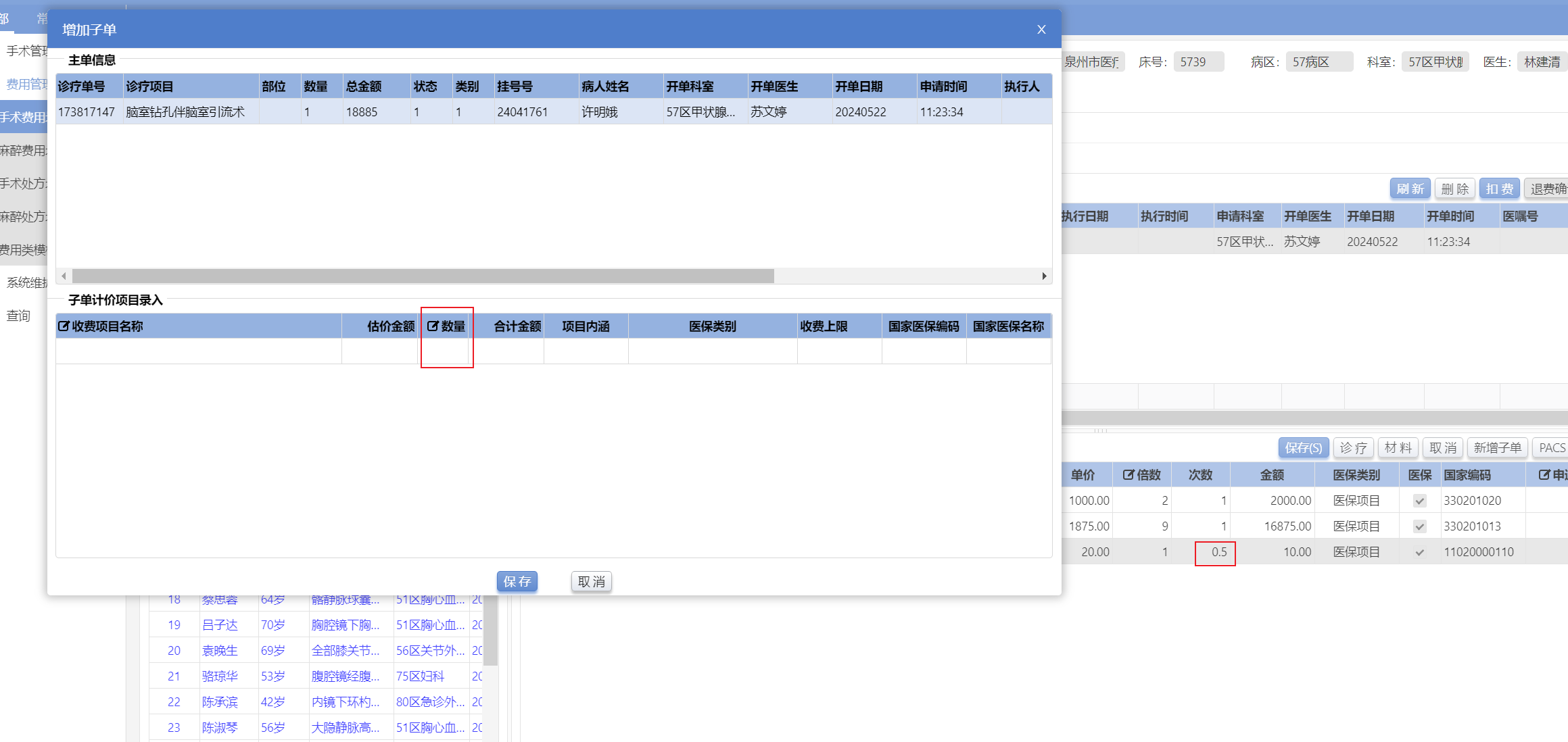The image size is (1568, 742).
Task: Toggle 医保 checkbox for code 11020000110
Action: tap(1419, 552)
